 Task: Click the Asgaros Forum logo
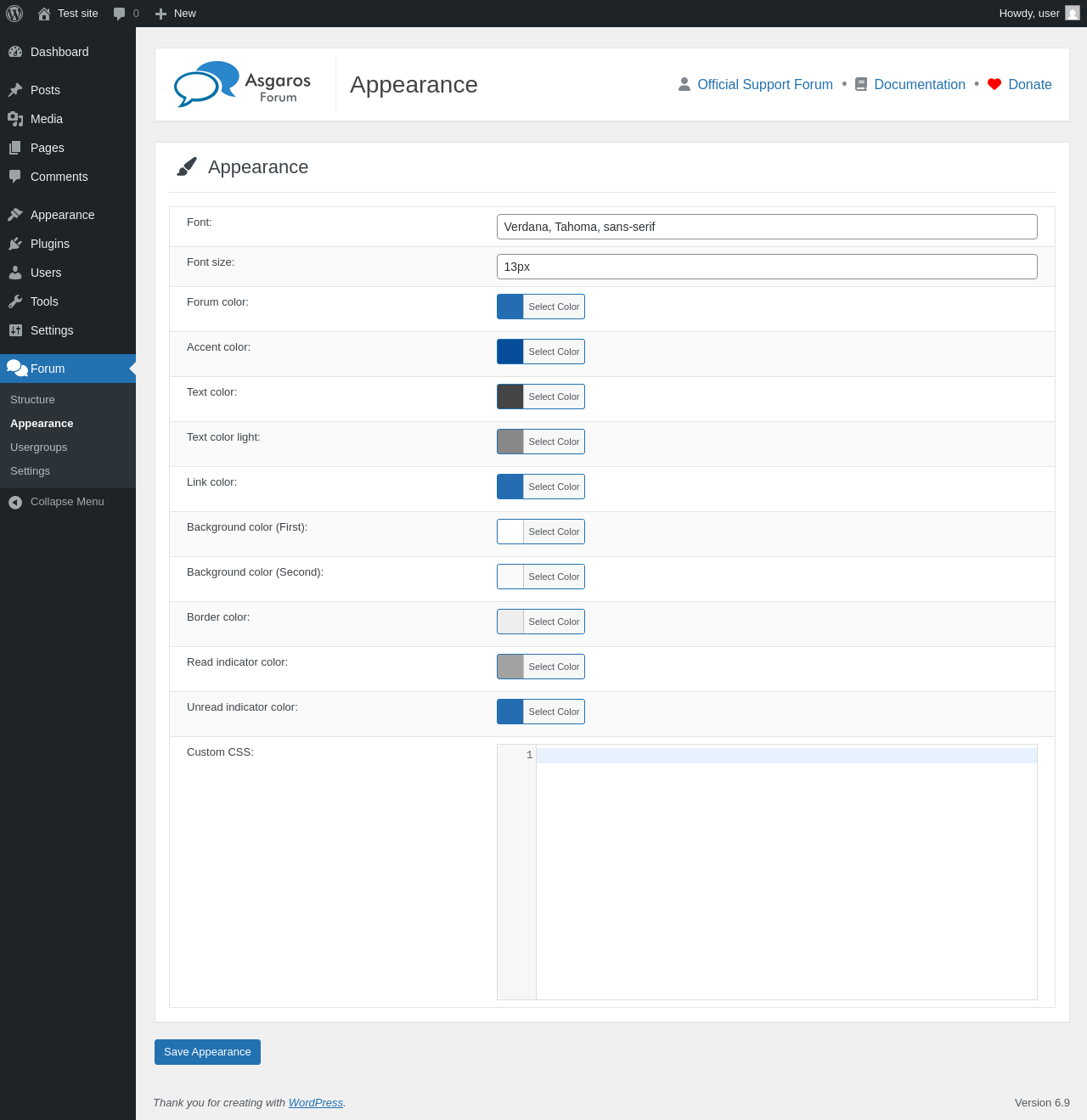243,85
